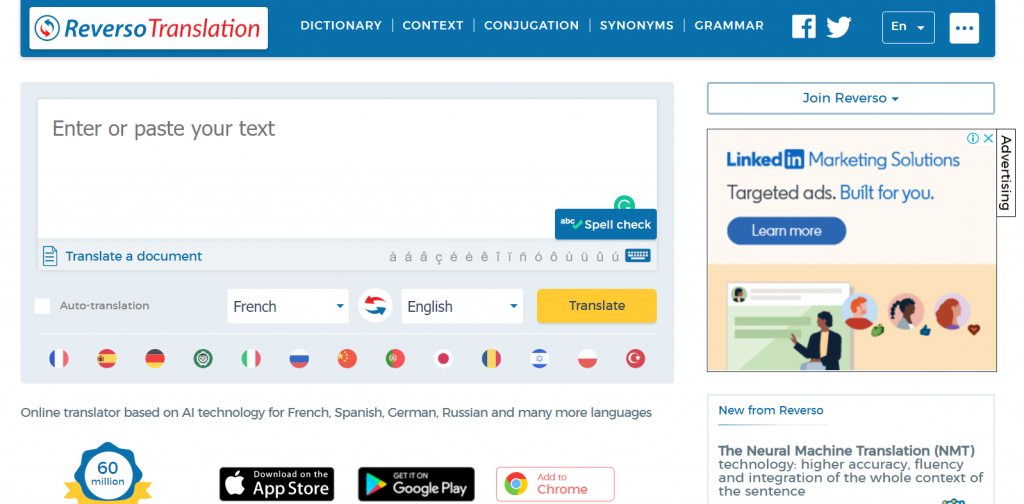The height and width of the screenshot is (504, 1024).
Task: Click the Add to Chrome button
Action: click(x=555, y=484)
